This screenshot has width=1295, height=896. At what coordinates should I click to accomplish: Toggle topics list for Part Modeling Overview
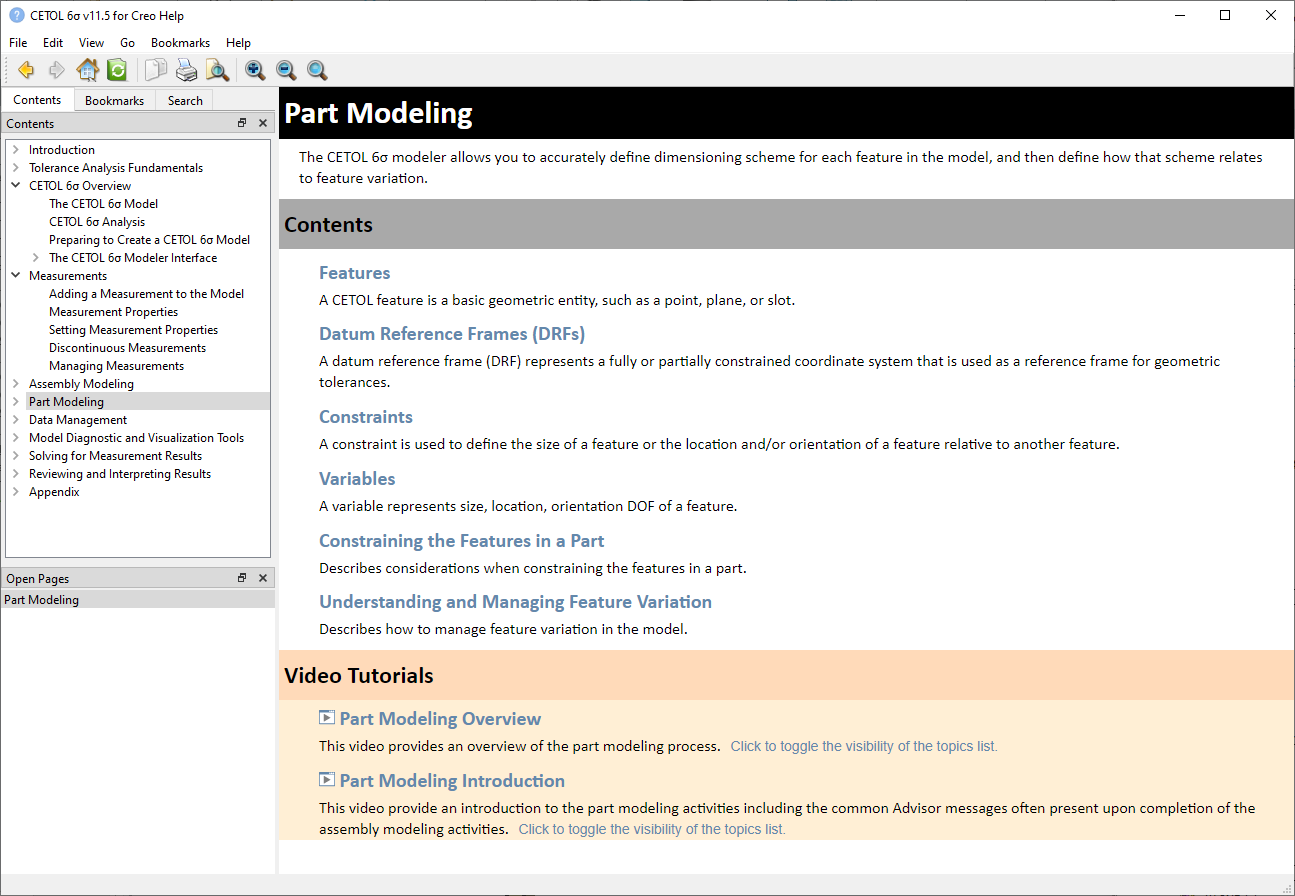coord(863,746)
